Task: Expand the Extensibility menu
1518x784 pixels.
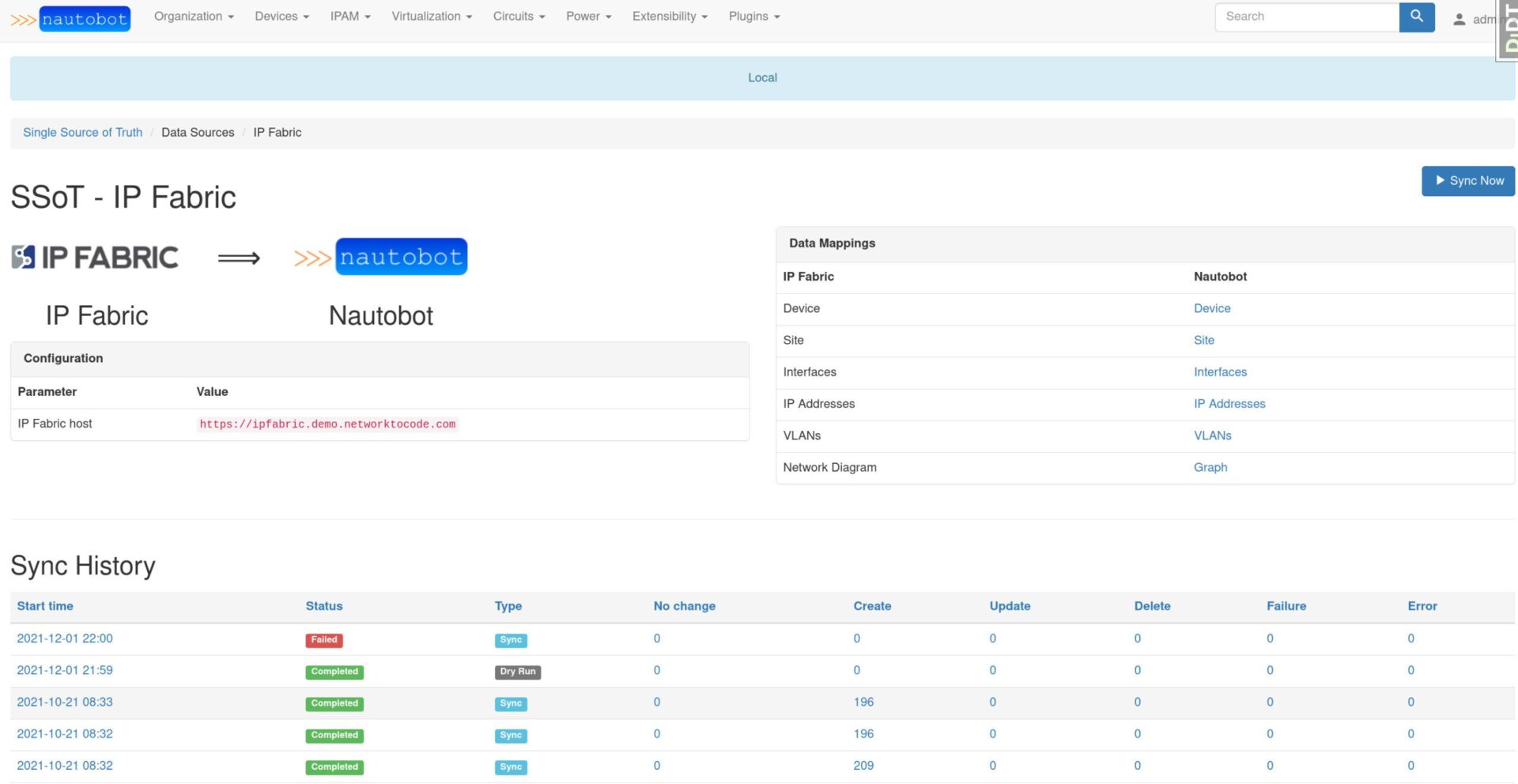Action: [x=670, y=17]
